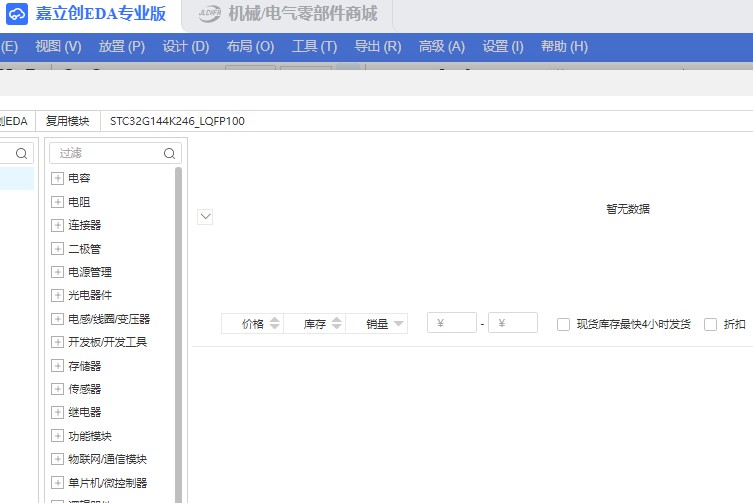
Task: Open the 工具 (T) menu
Action: pyautogui.click(x=314, y=47)
